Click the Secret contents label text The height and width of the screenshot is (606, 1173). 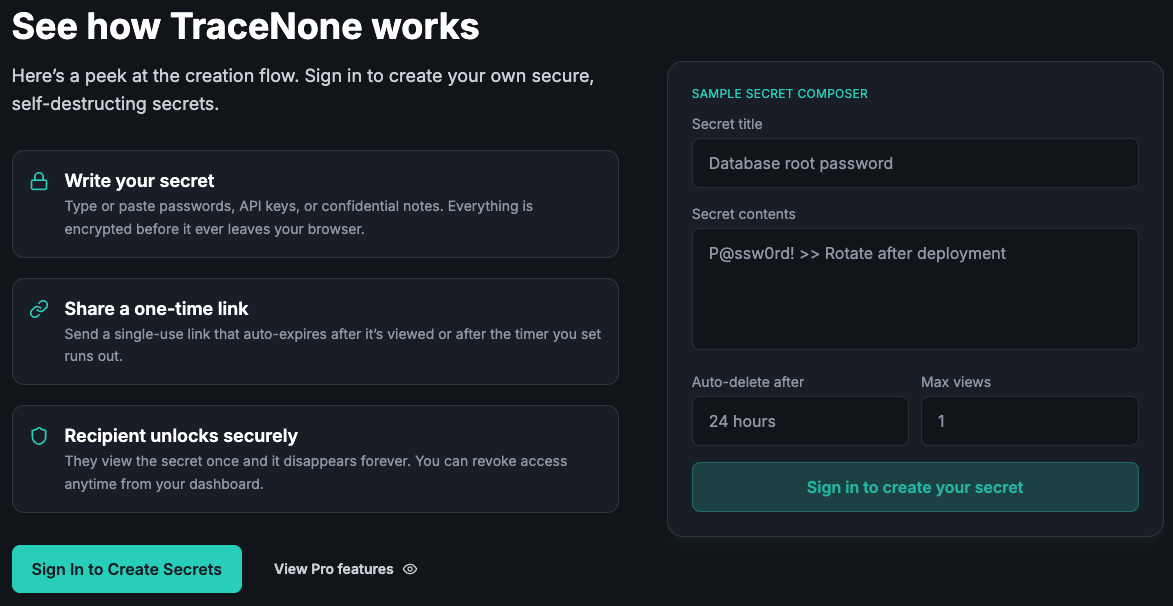[x=744, y=214]
